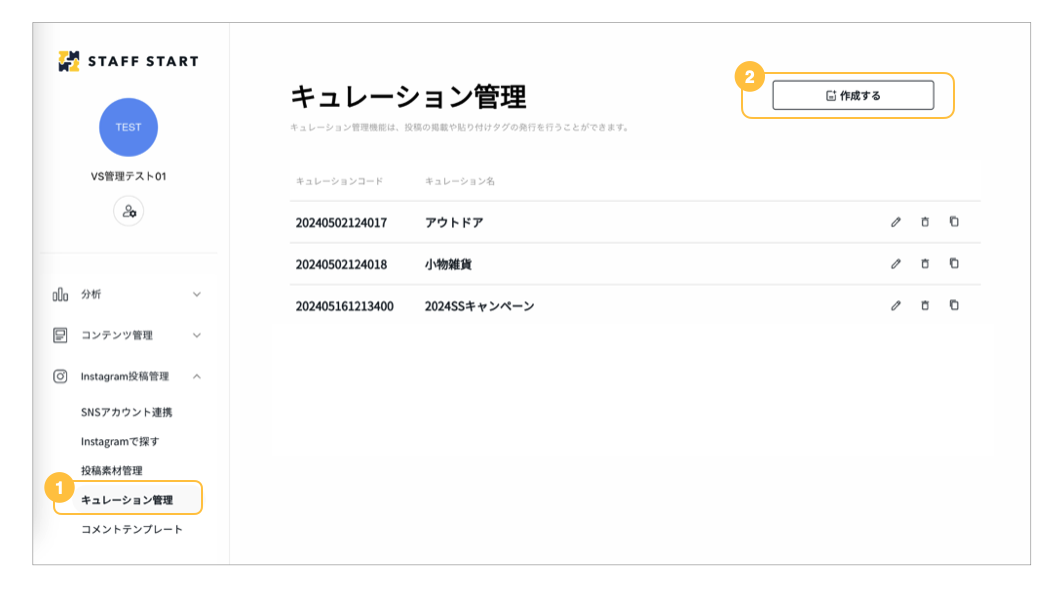This screenshot has height=590, width=1062.
Task: Select curation code 20240502124017
Action: pos(341,223)
